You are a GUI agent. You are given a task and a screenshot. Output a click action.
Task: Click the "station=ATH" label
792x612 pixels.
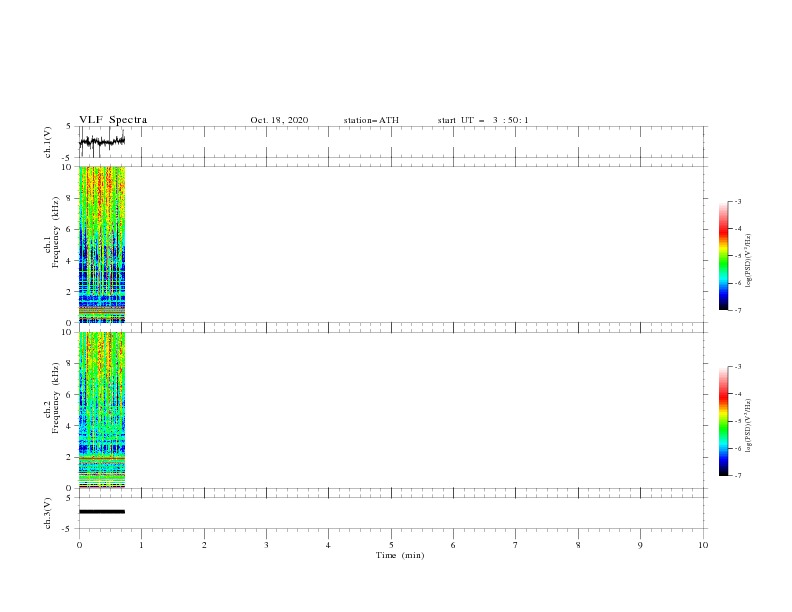(371, 120)
